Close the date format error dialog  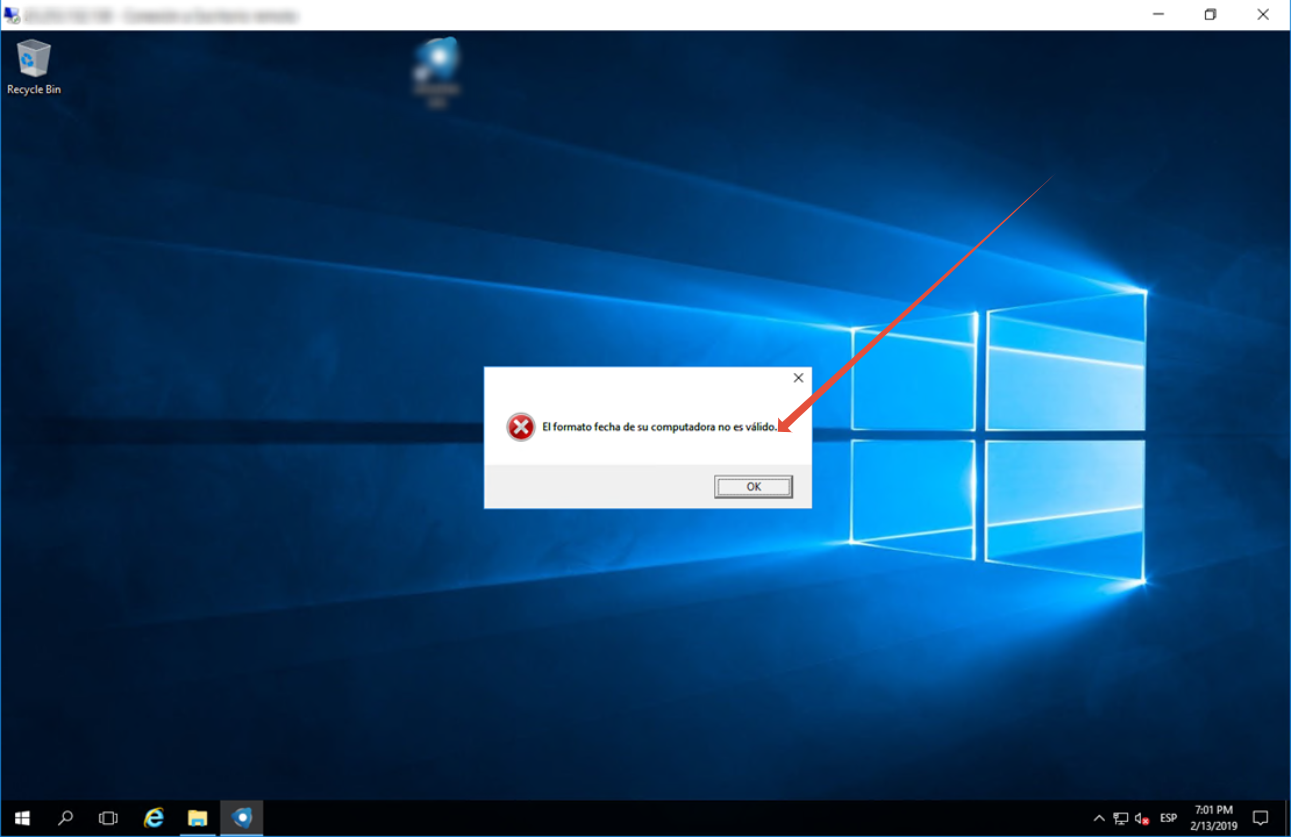[x=798, y=378]
